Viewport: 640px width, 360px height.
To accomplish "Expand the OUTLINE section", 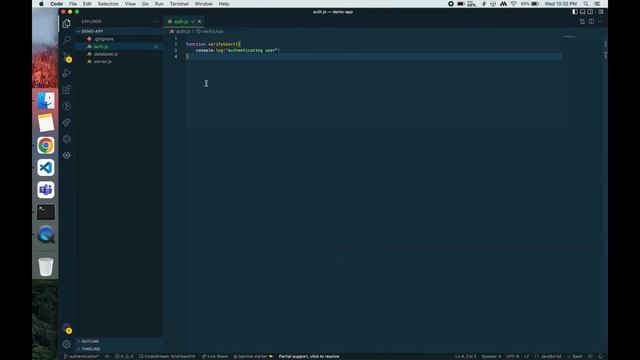I will point(118,341).
